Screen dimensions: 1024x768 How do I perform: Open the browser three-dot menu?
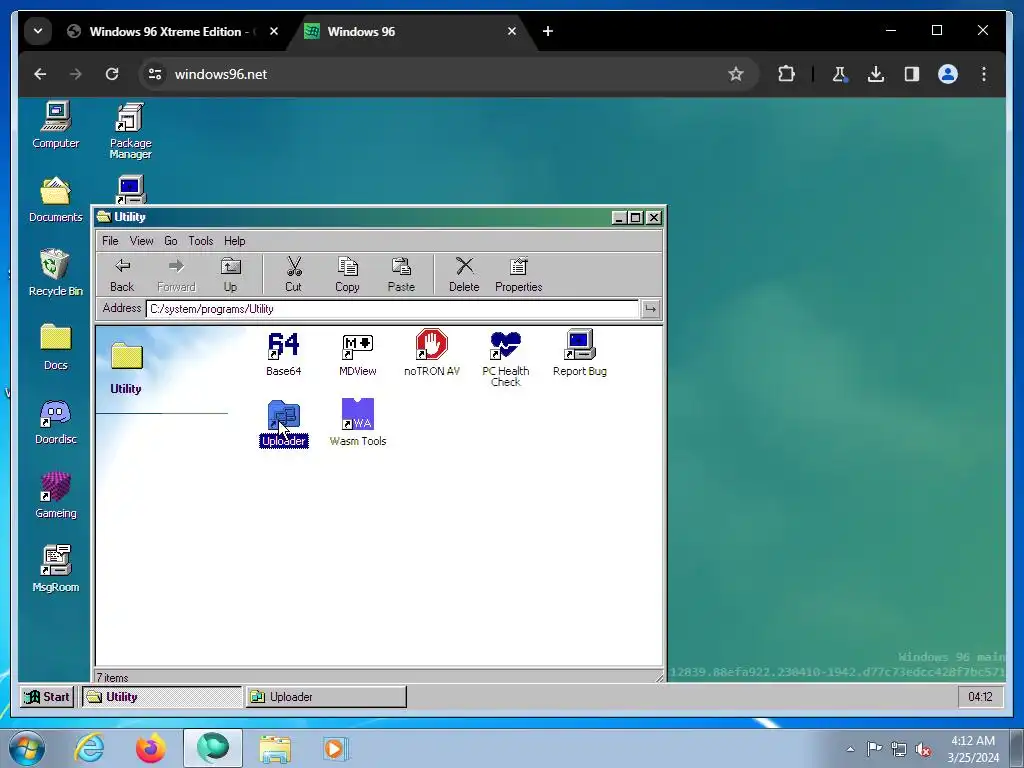point(984,74)
